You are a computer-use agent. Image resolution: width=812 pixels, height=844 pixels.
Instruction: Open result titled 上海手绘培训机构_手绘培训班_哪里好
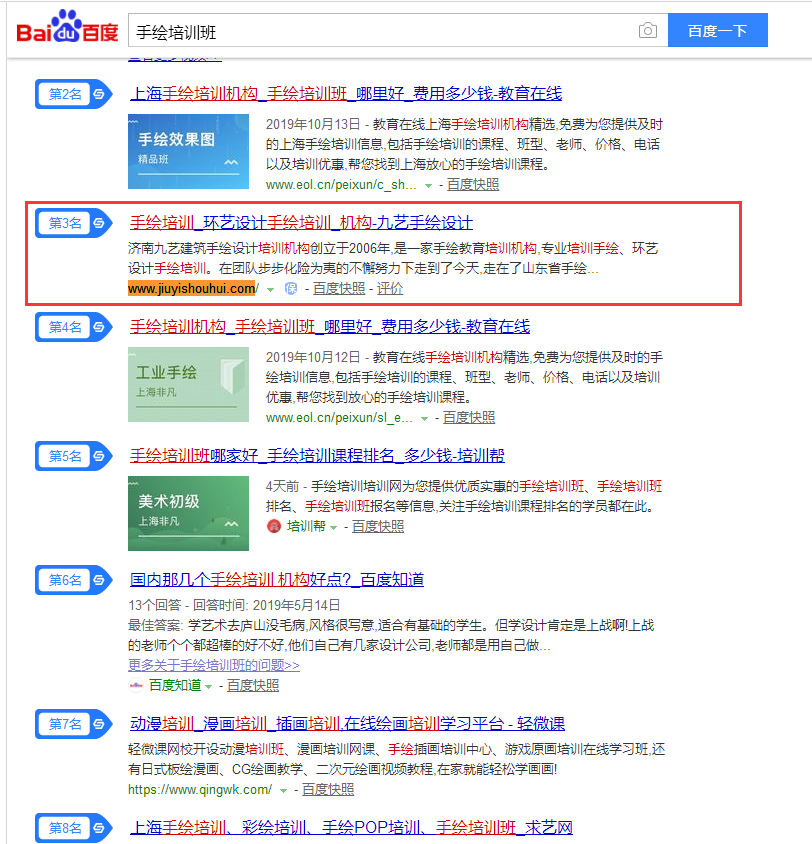[x=346, y=94]
